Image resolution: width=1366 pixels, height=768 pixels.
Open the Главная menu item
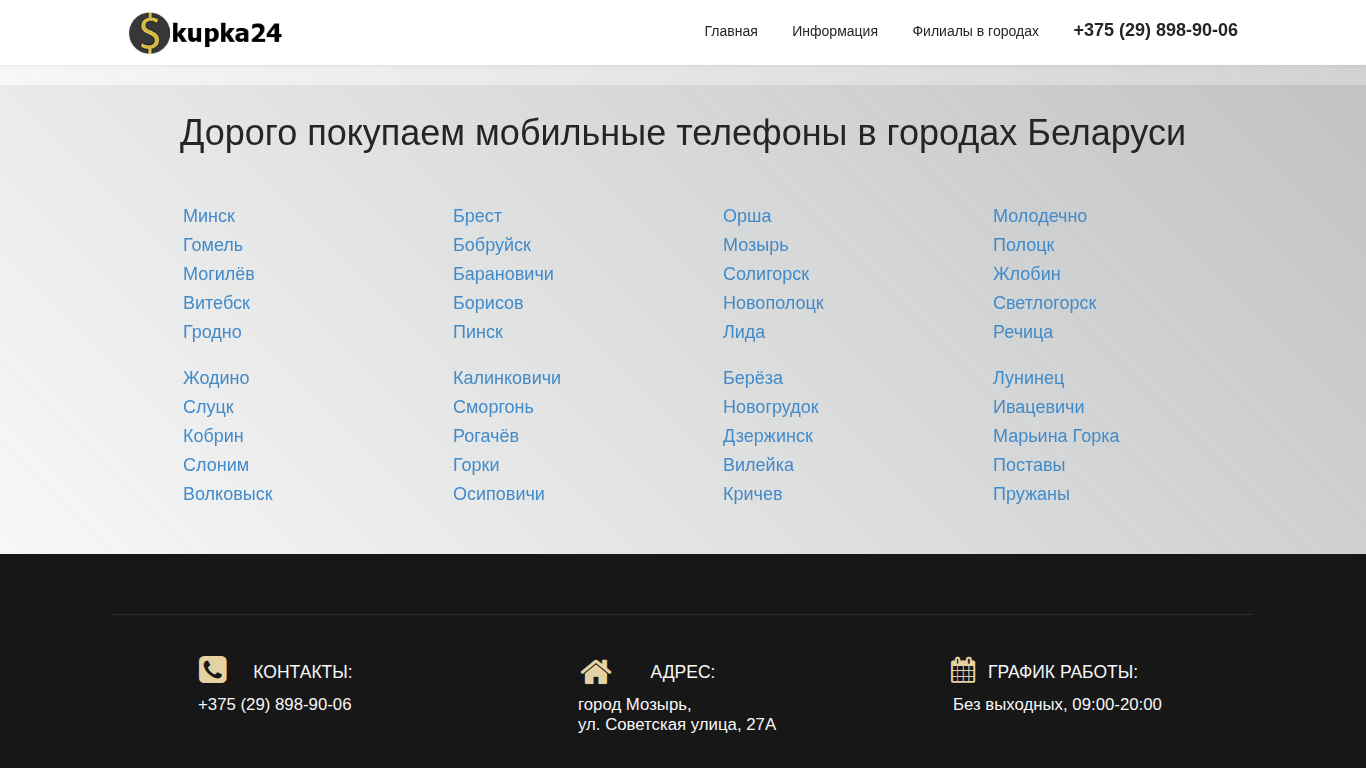pos(731,31)
